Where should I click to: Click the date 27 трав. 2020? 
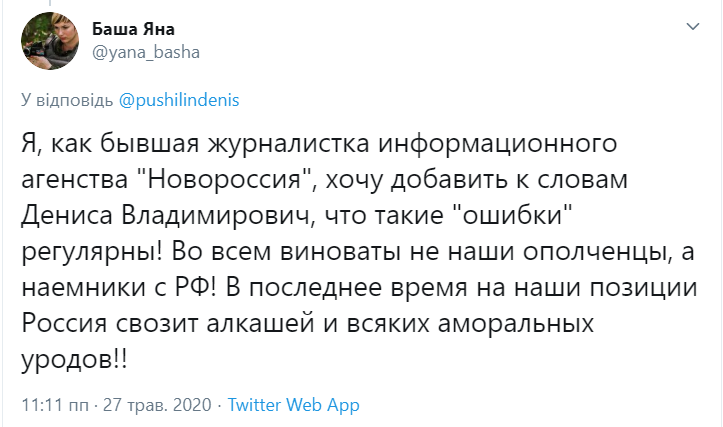(157, 405)
